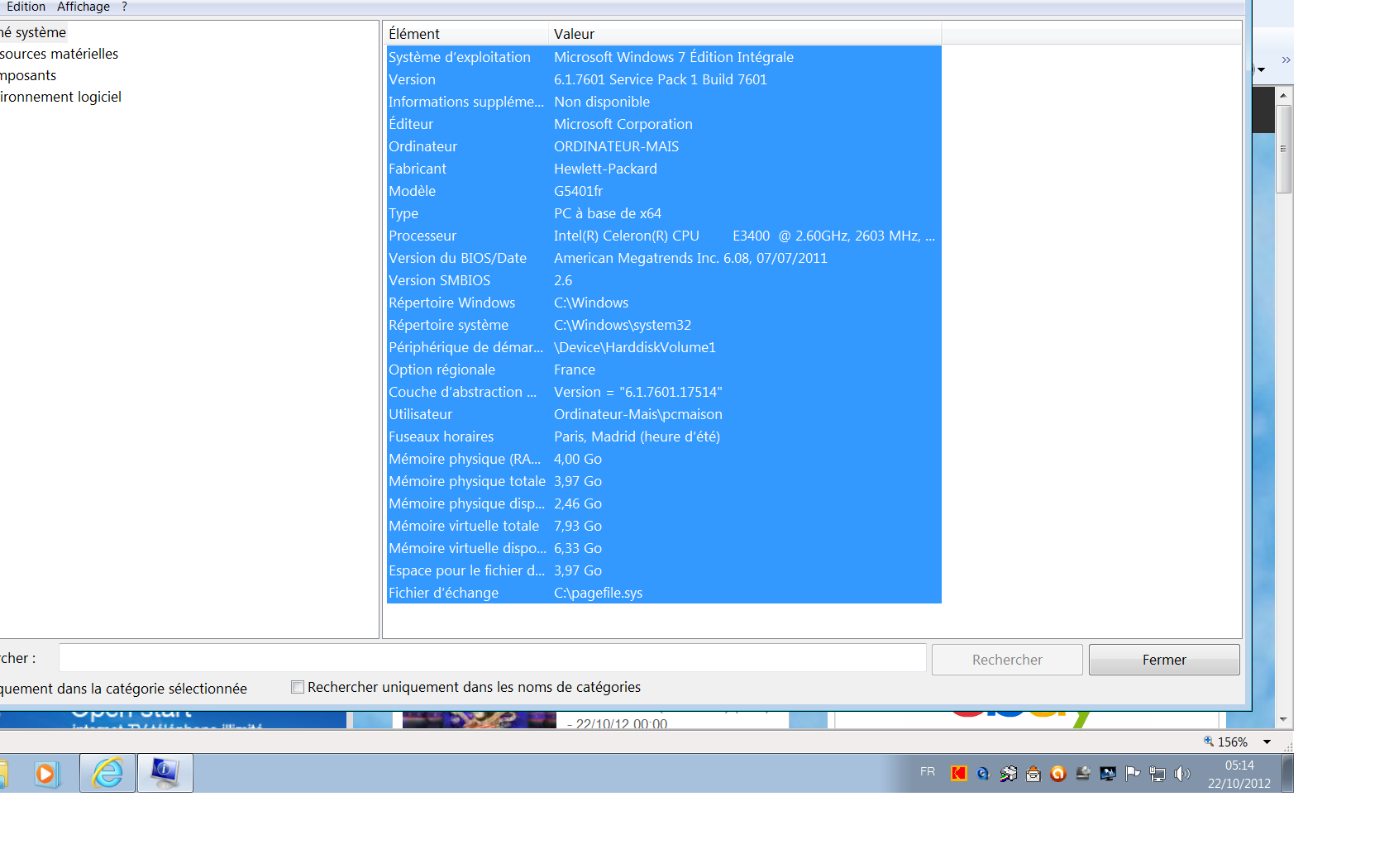
Task: Click the C:\pagefile.sys value
Action: [x=598, y=593]
